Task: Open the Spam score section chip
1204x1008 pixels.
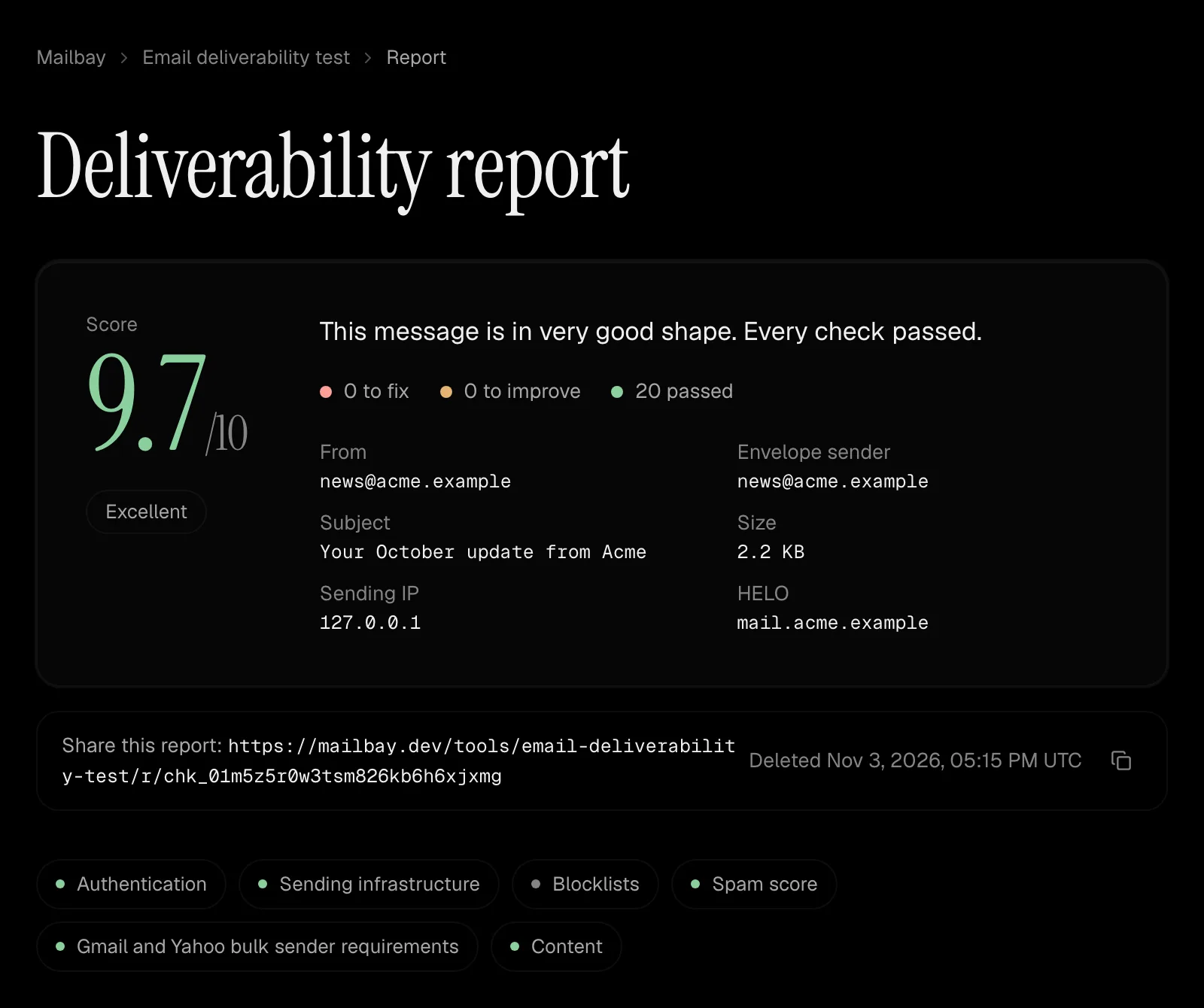Action: 754,884
